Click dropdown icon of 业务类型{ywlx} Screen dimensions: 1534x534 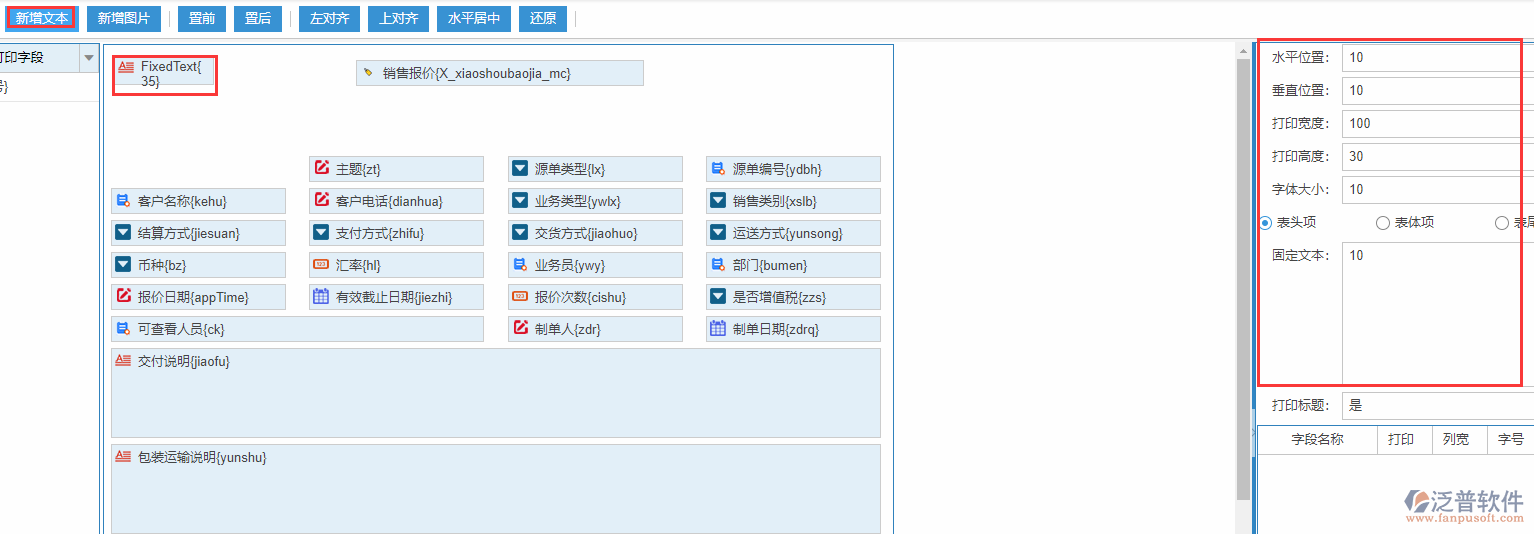click(520, 200)
